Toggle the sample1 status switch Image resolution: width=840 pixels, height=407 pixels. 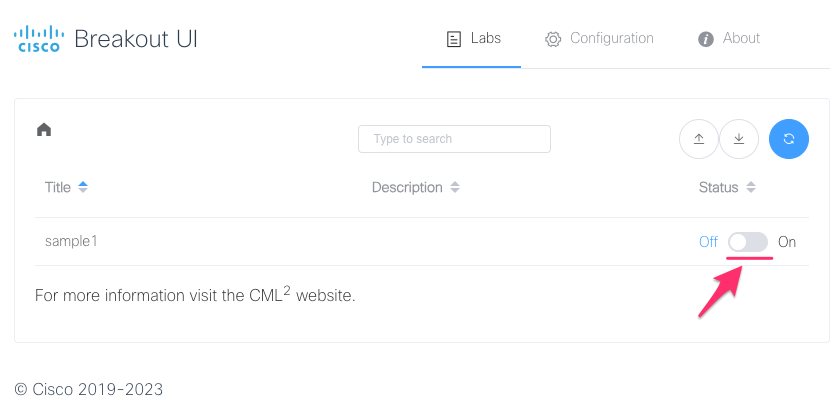[748, 242]
